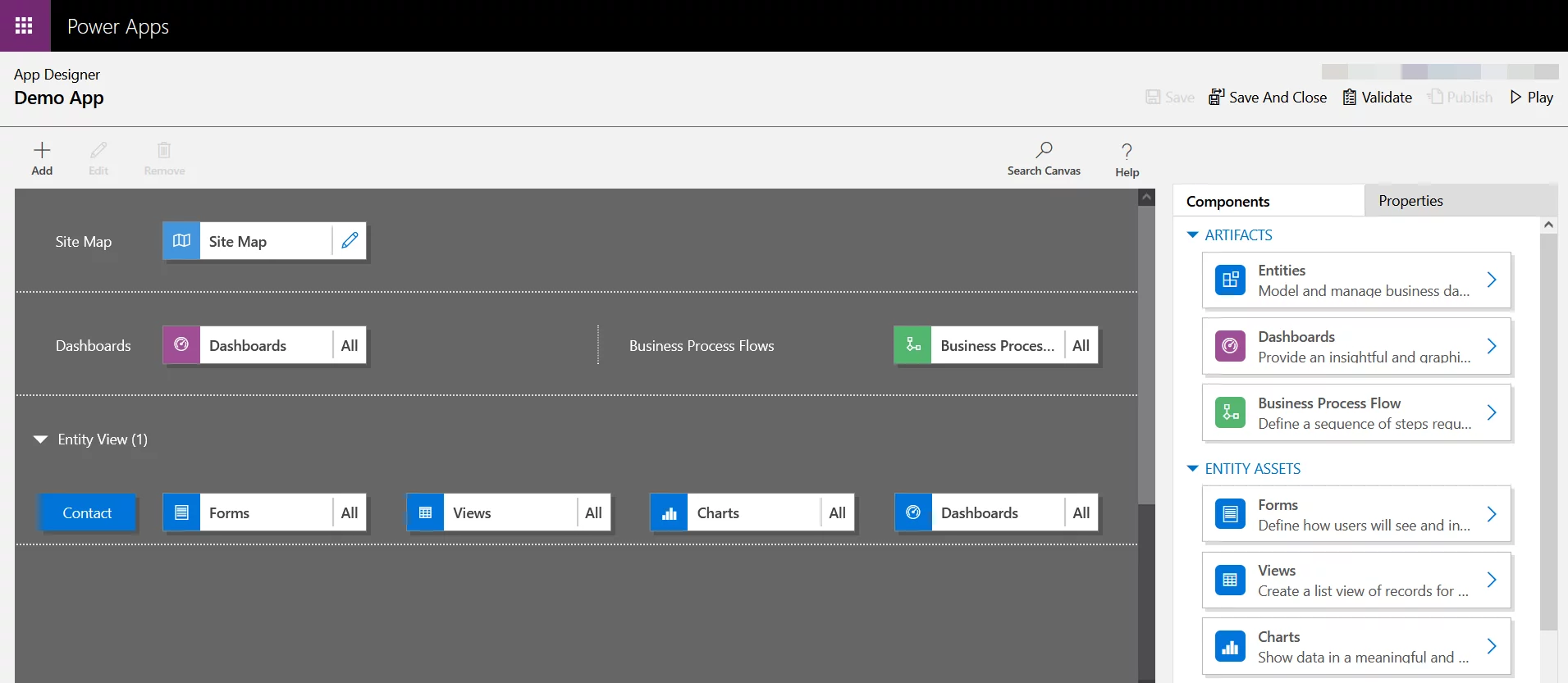
Task: Click the 'Business Process Flows' row label
Action: (x=702, y=345)
